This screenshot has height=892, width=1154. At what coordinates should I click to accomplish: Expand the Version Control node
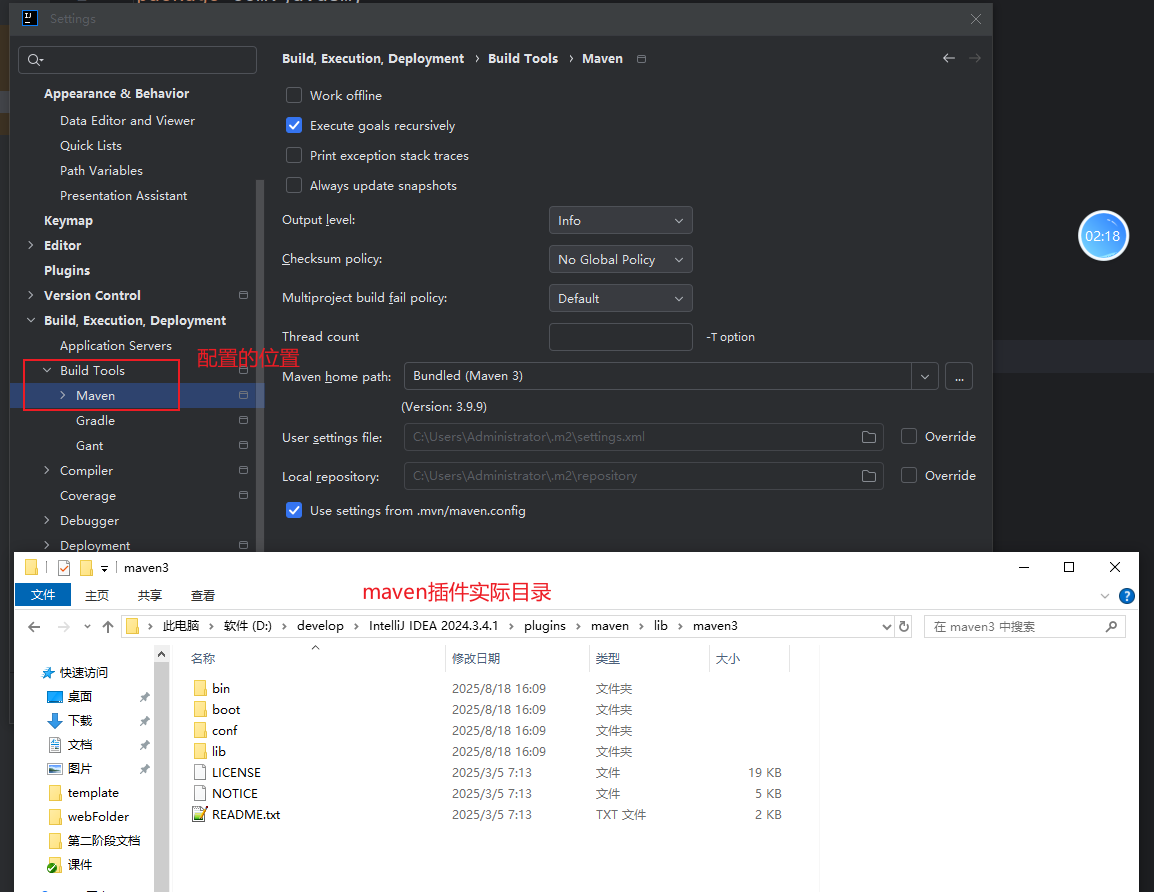pos(31,295)
